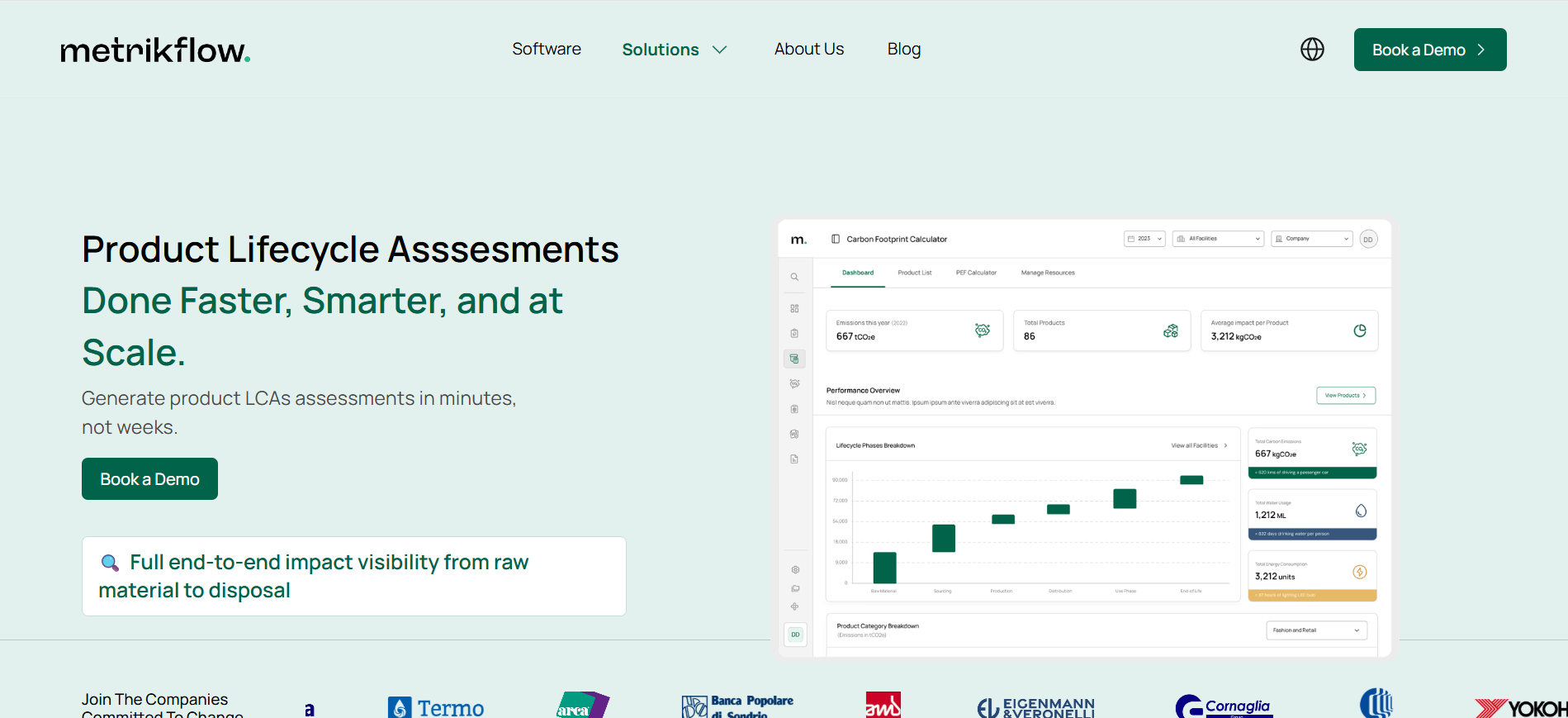
Task: Click the View all Facilities link
Action: tap(1199, 445)
